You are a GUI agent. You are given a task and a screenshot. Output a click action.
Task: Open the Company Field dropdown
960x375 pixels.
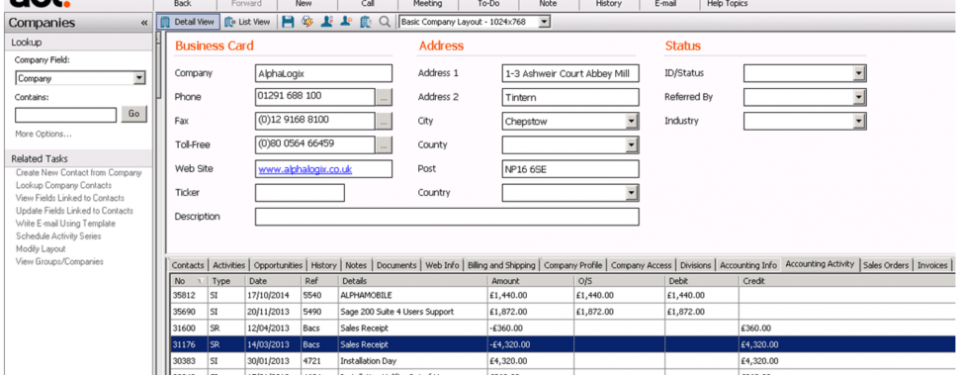[x=140, y=78]
